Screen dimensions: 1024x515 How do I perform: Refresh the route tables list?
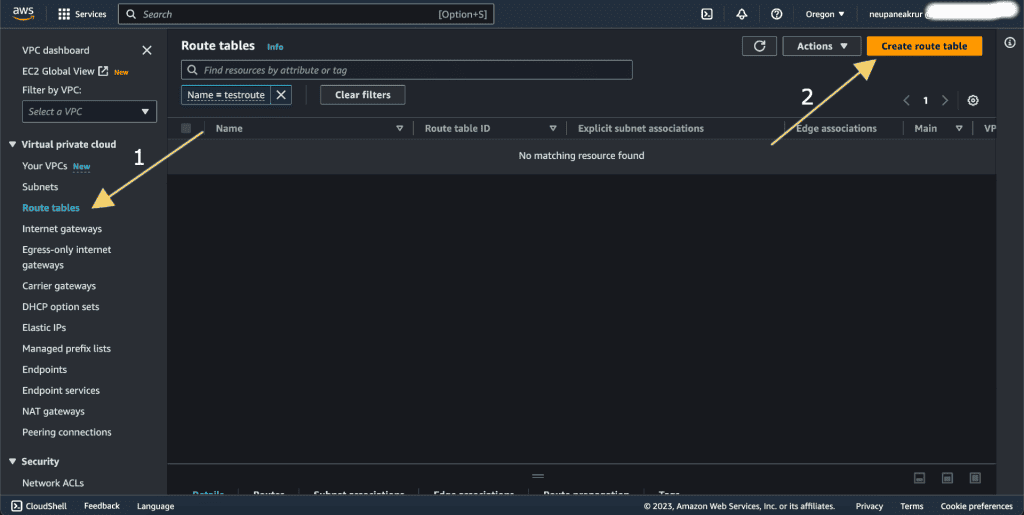tap(760, 46)
